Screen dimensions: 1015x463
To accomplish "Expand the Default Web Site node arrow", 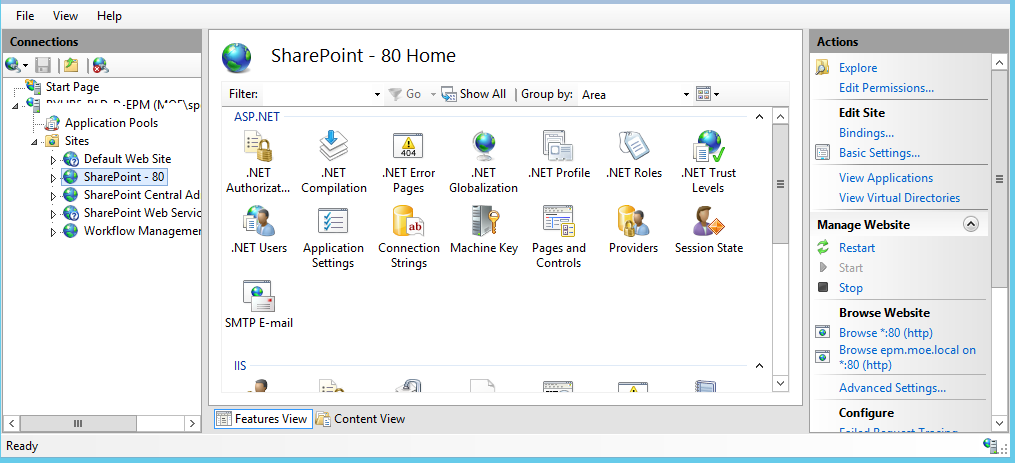I will coord(54,159).
